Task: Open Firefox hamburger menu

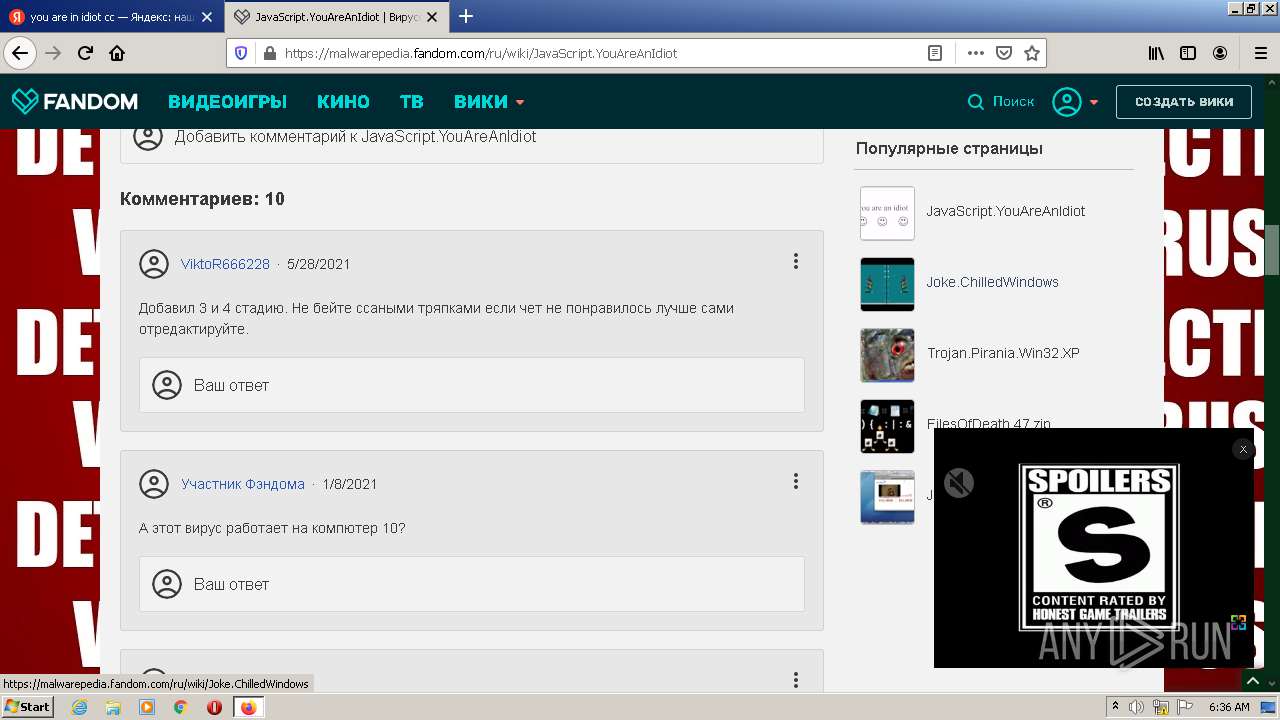Action: pos(1260,53)
